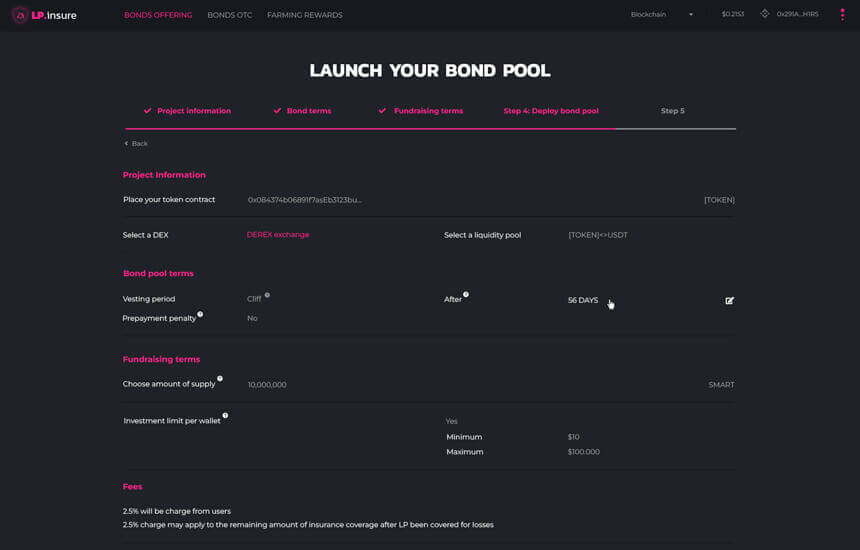This screenshot has width=860, height=550.
Task: Select Step 4: Deploy bond pool
Action: pos(551,111)
